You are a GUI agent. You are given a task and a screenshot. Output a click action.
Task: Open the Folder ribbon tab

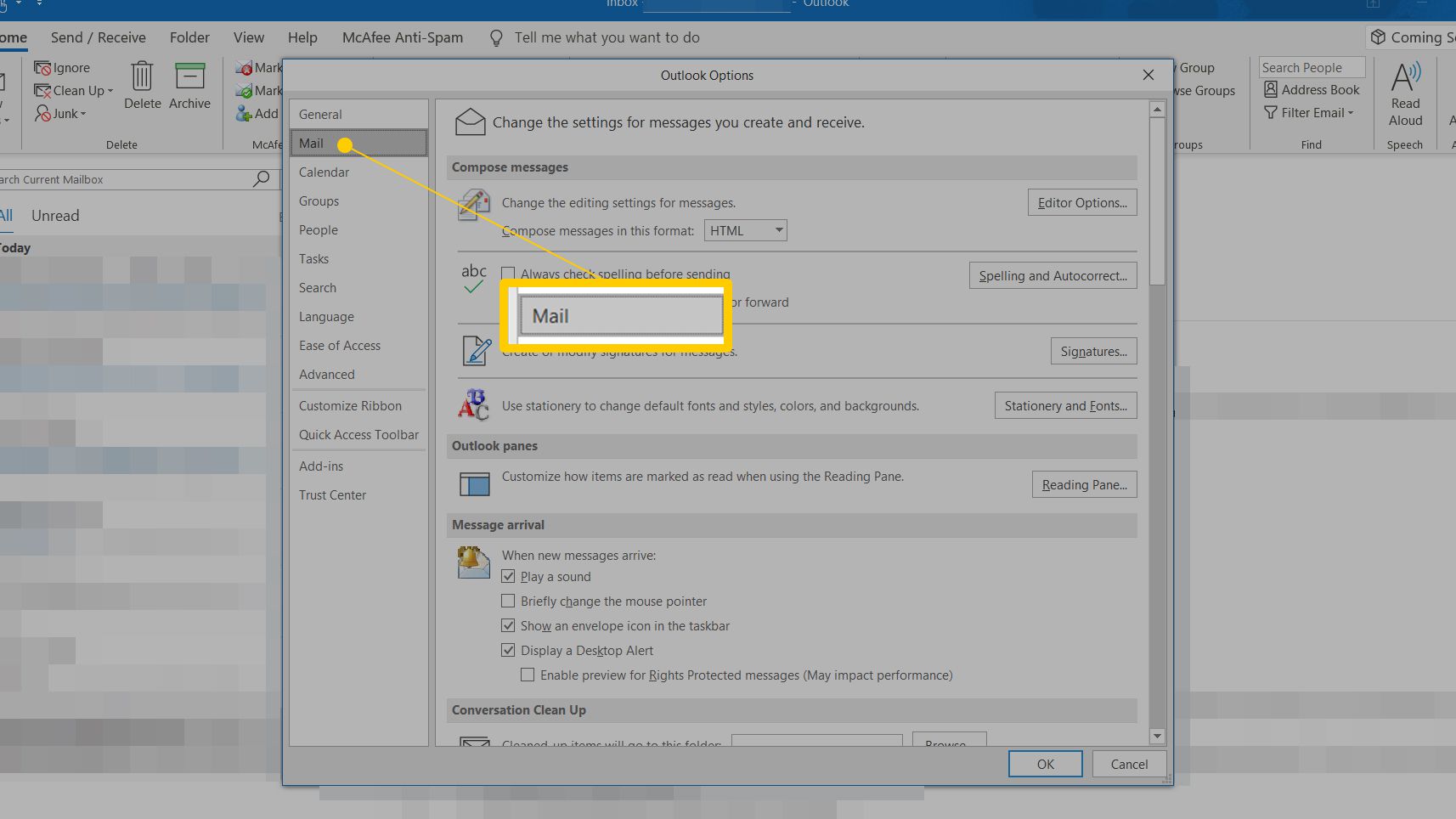(x=189, y=37)
